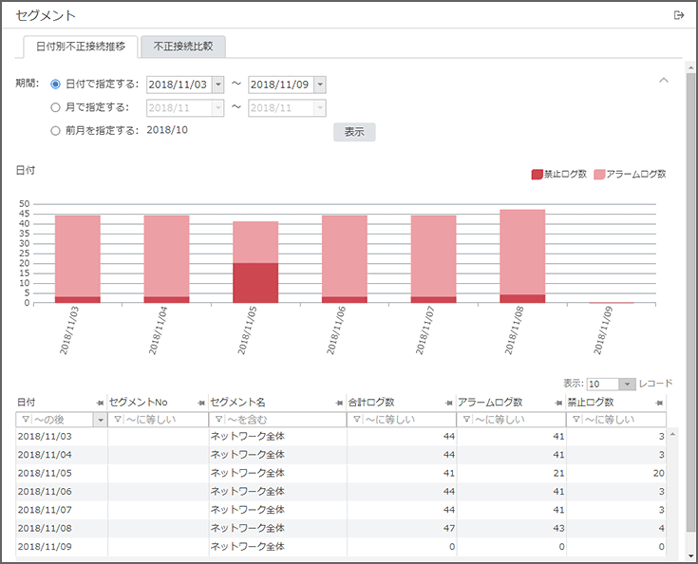The height and width of the screenshot is (564, 698).
Task: Switch to the 不正接続比較 tab
Action: [183, 46]
